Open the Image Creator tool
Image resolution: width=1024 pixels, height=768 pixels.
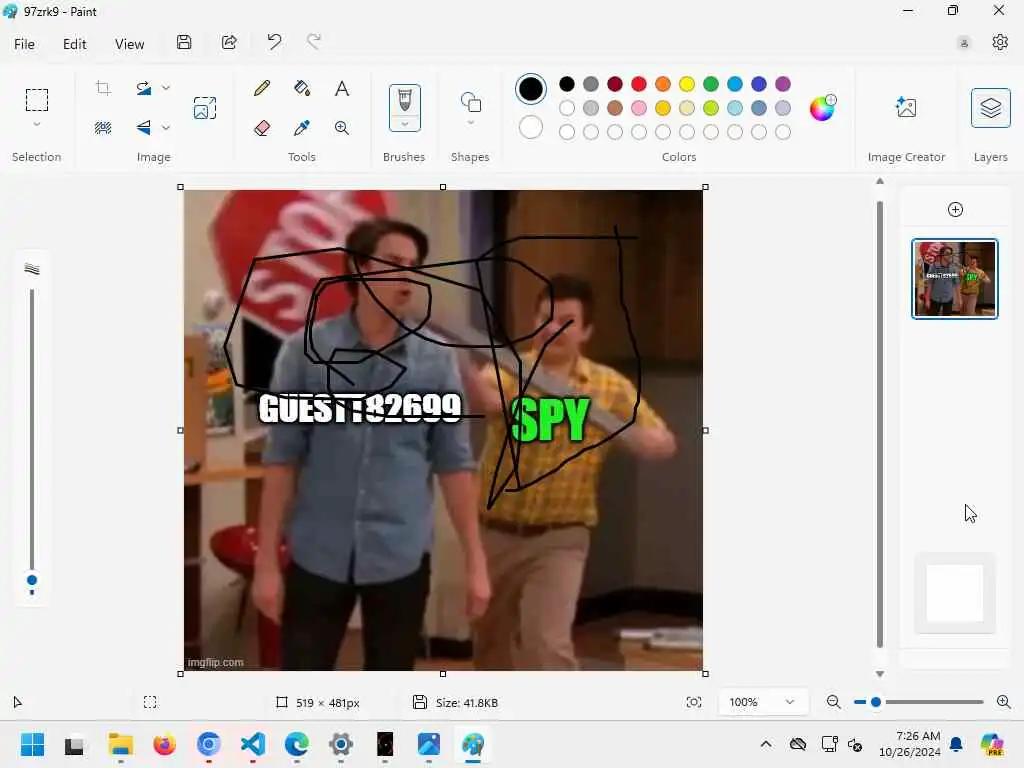pos(906,107)
